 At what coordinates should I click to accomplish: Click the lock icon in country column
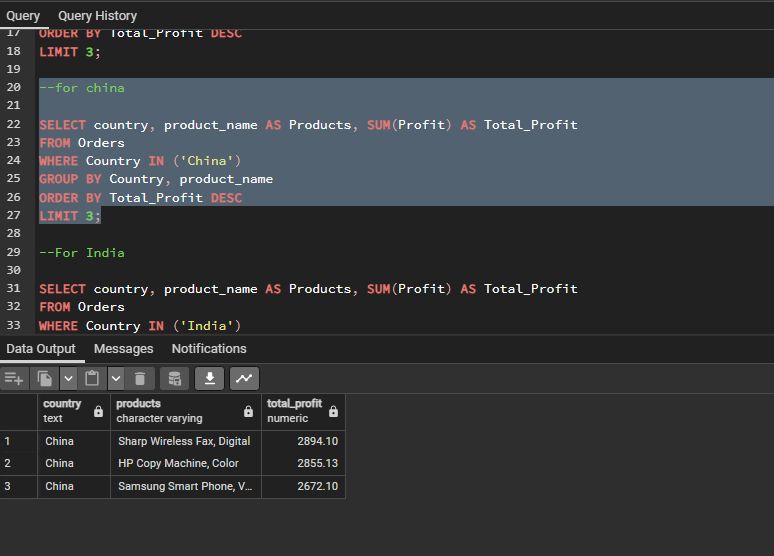click(x=98, y=411)
